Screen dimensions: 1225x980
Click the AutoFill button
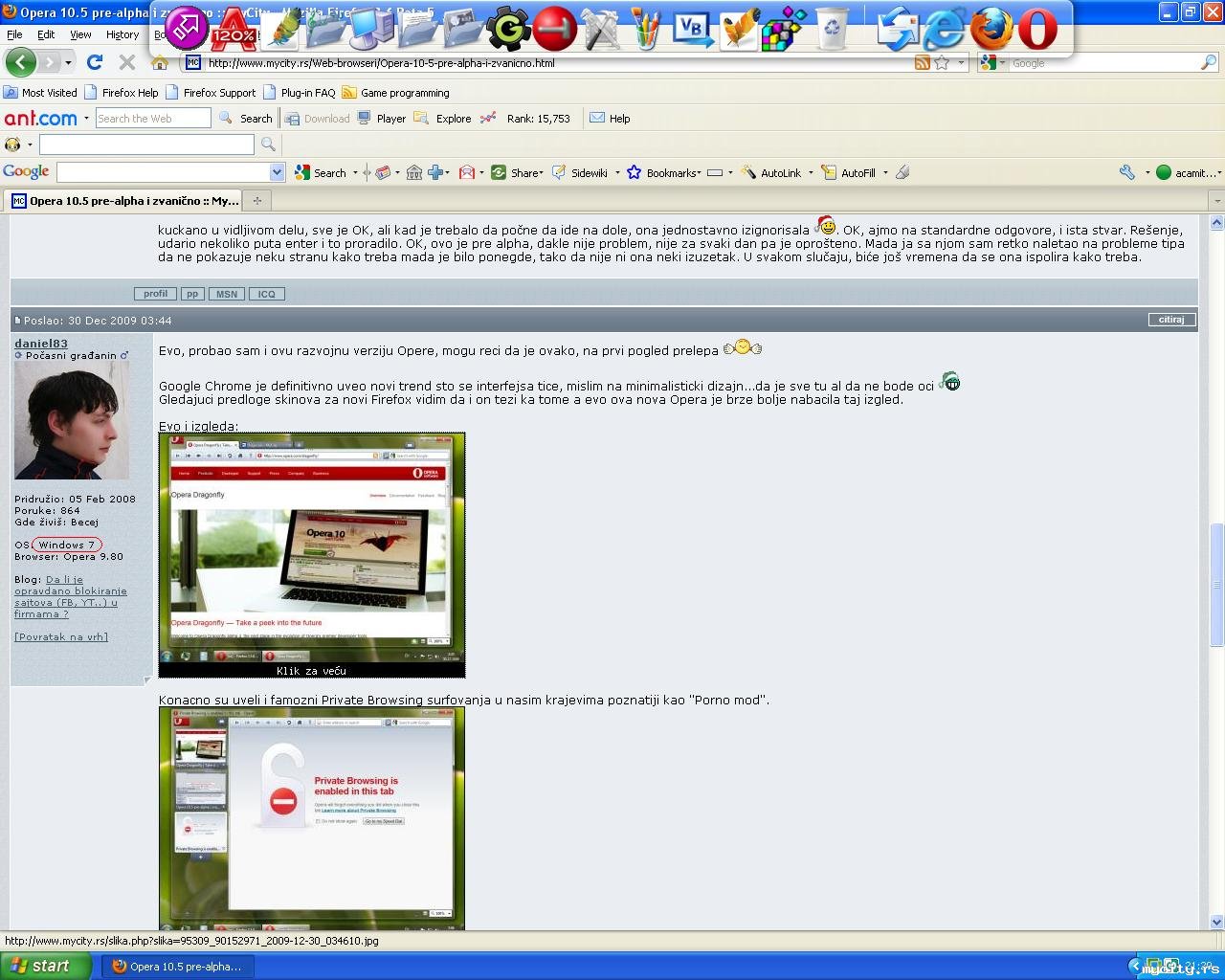(x=849, y=172)
